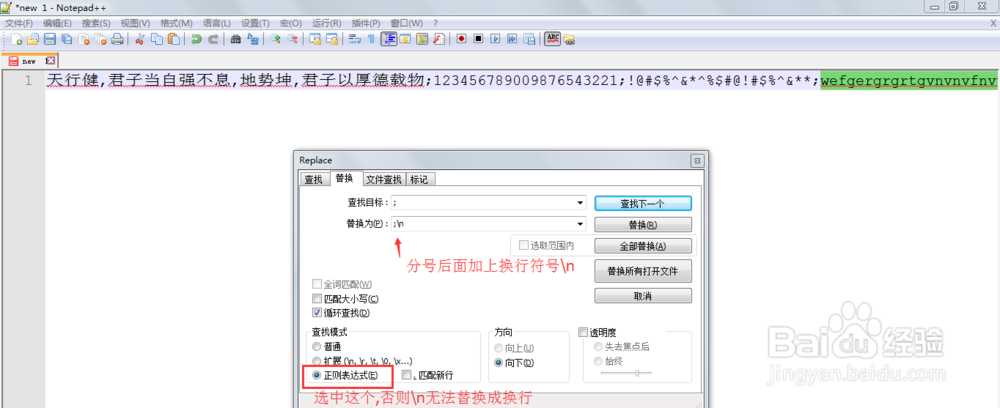Click the 取消 button
Screen dimensions: 1000x408
(643, 296)
